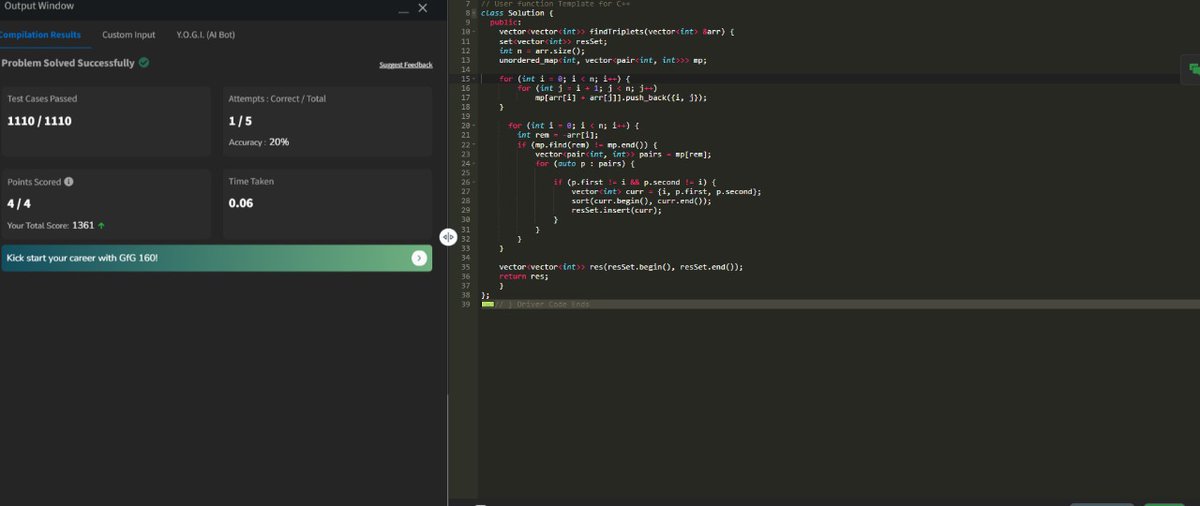Screen dimensions: 1200x506
Task: Click the Problem Solved Successfully heading
Action: coord(68,63)
